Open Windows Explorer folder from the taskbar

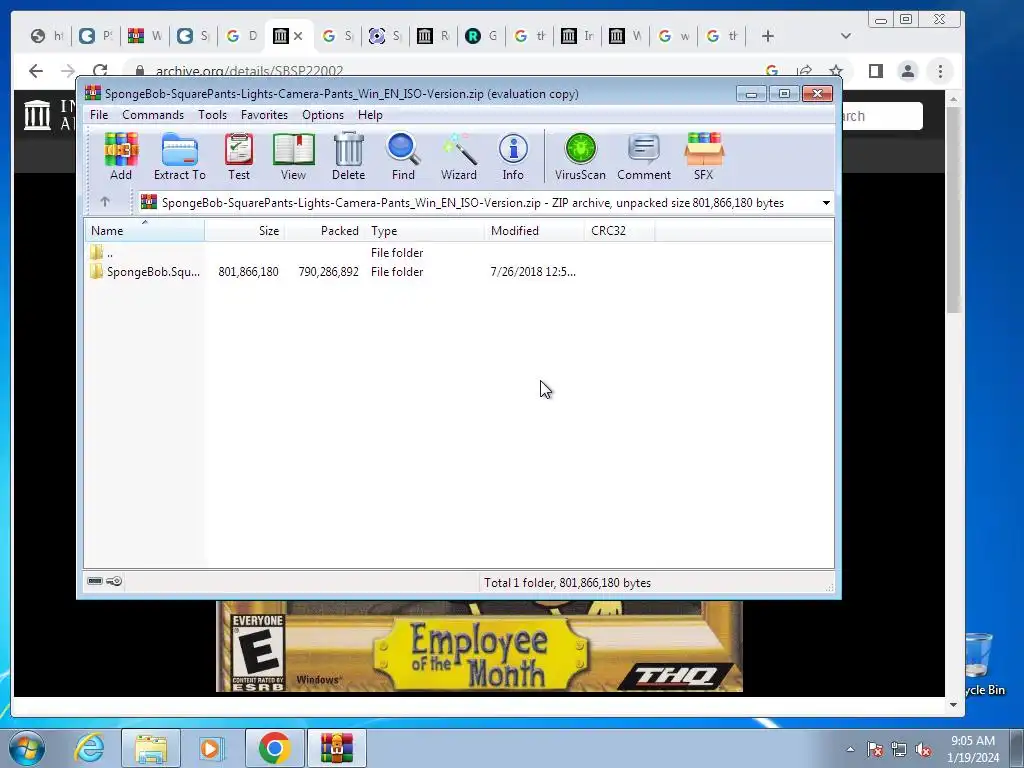pos(151,748)
